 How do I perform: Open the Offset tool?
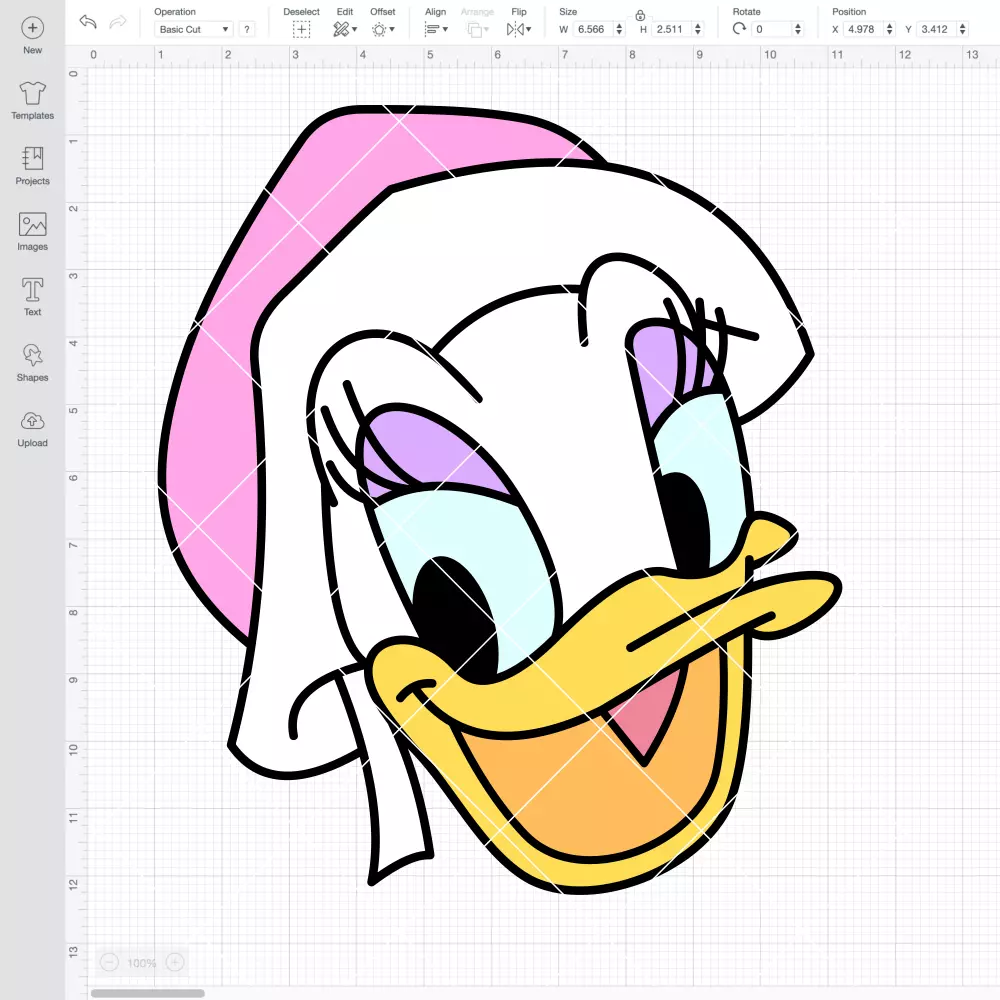pos(379,29)
